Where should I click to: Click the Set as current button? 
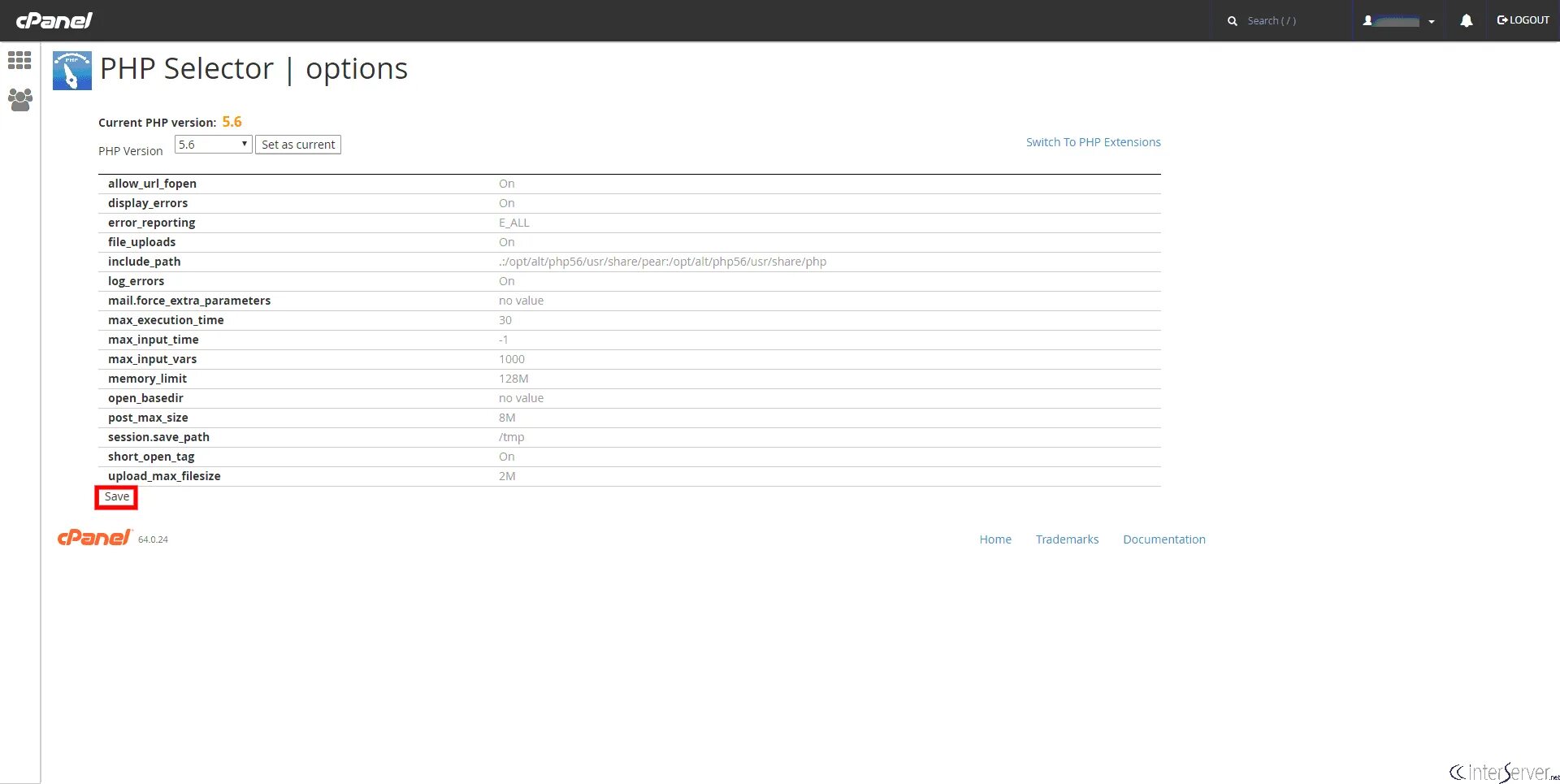[298, 145]
